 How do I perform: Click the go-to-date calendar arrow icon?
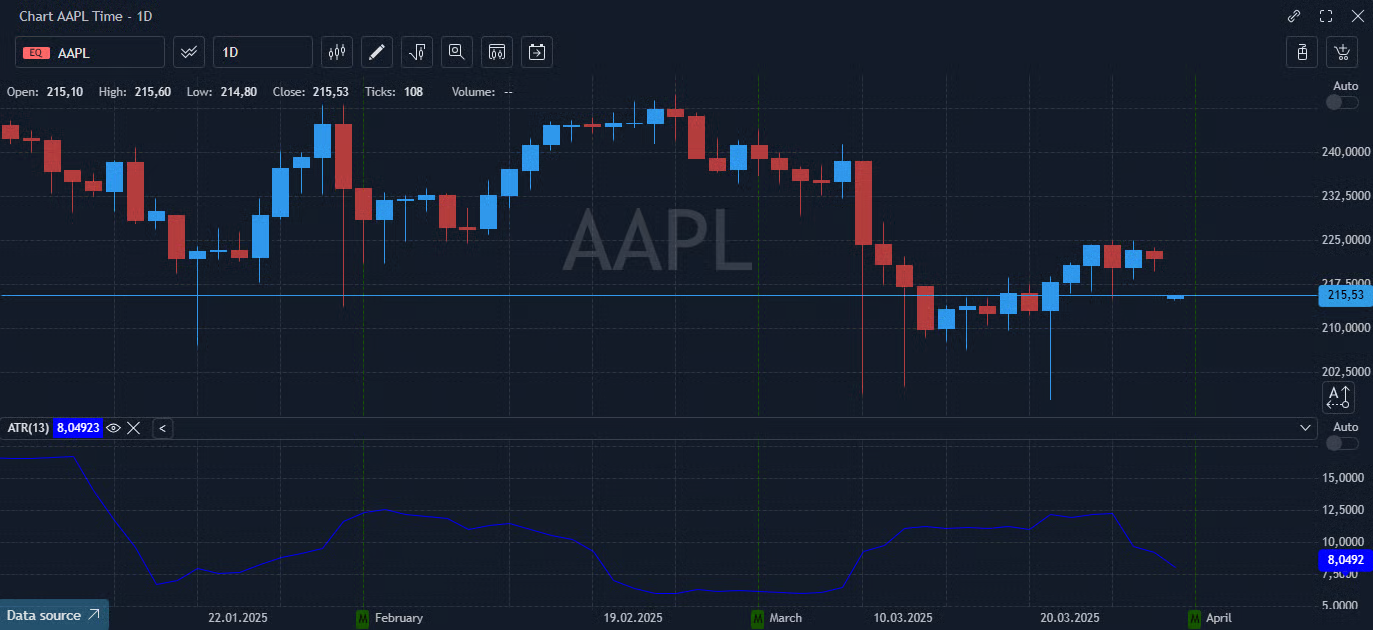click(x=537, y=52)
